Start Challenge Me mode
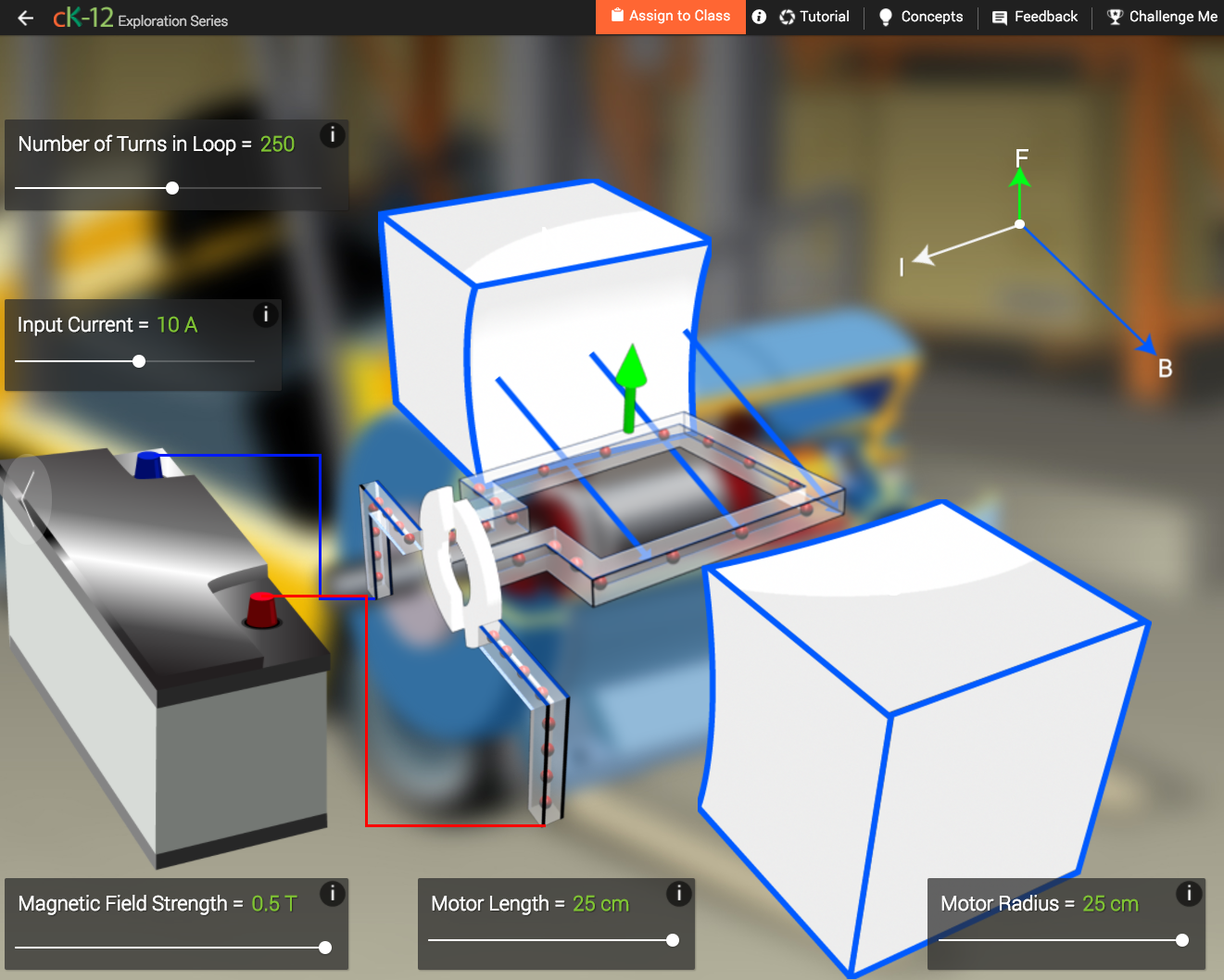 point(1172,17)
